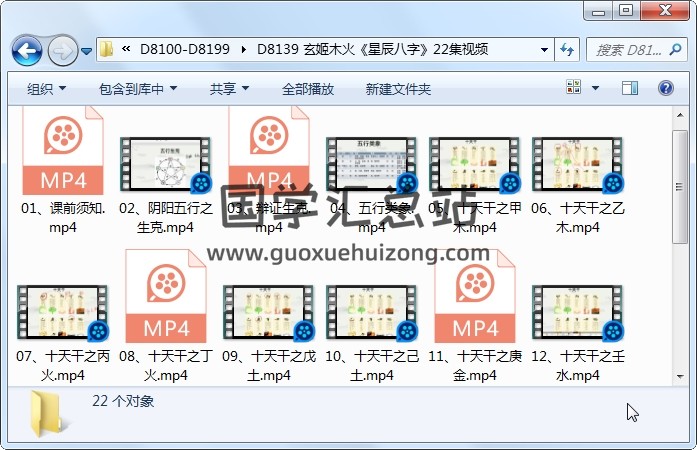Click the folder icon in address bar
697x450 pixels.
coord(107,49)
